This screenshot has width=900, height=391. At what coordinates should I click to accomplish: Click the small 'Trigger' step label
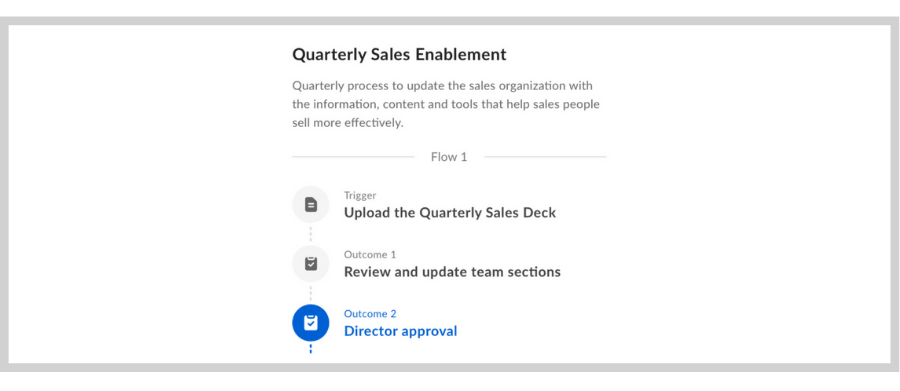(x=360, y=196)
